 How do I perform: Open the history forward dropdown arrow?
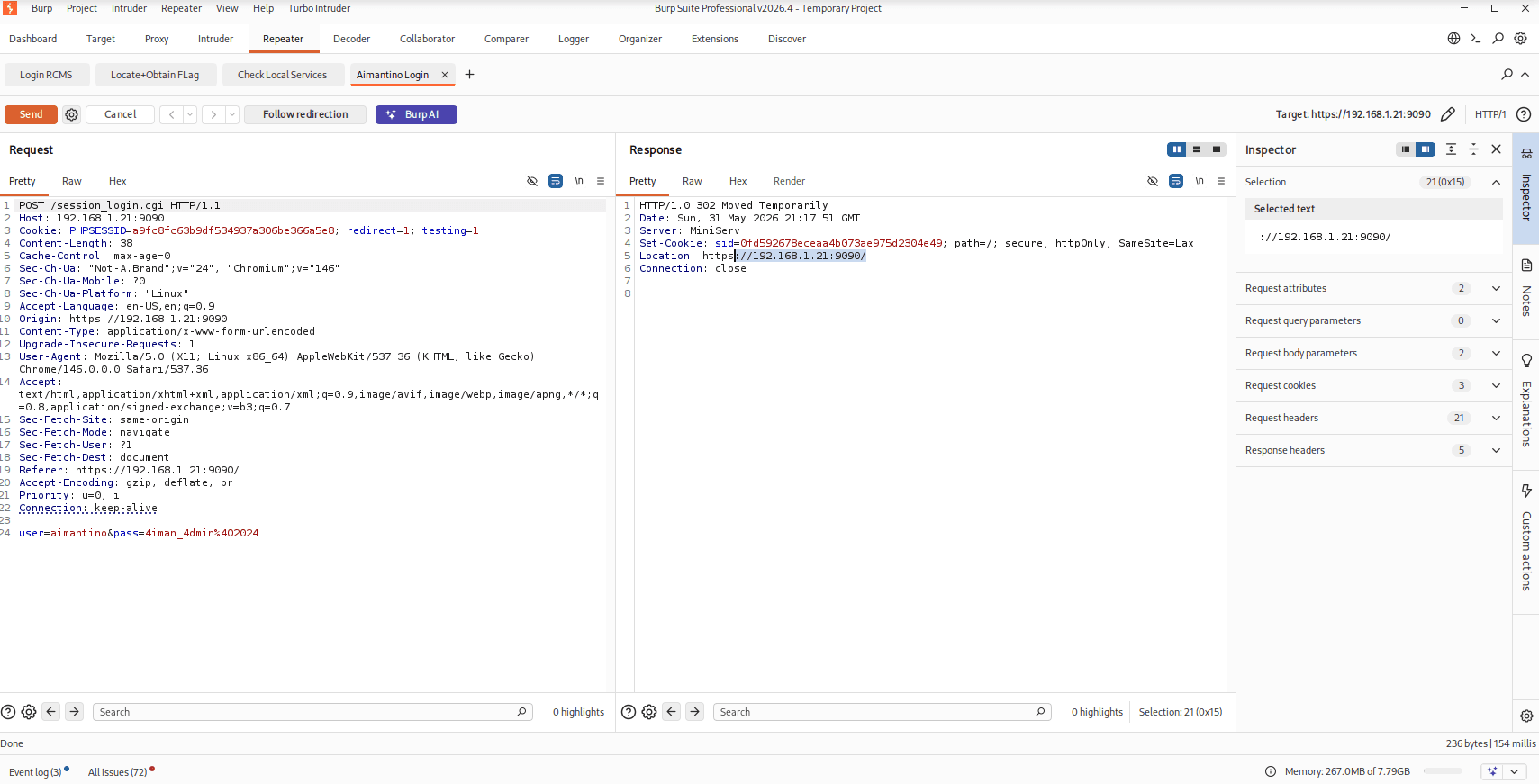tap(232, 114)
